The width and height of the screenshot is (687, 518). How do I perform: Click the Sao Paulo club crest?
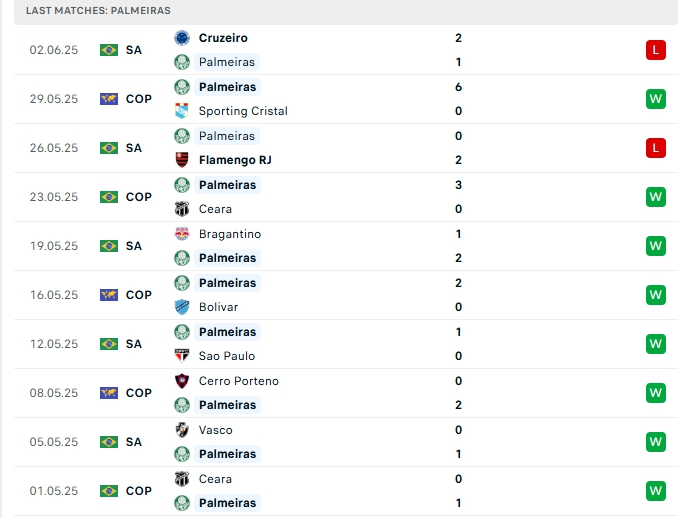(x=182, y=356)
